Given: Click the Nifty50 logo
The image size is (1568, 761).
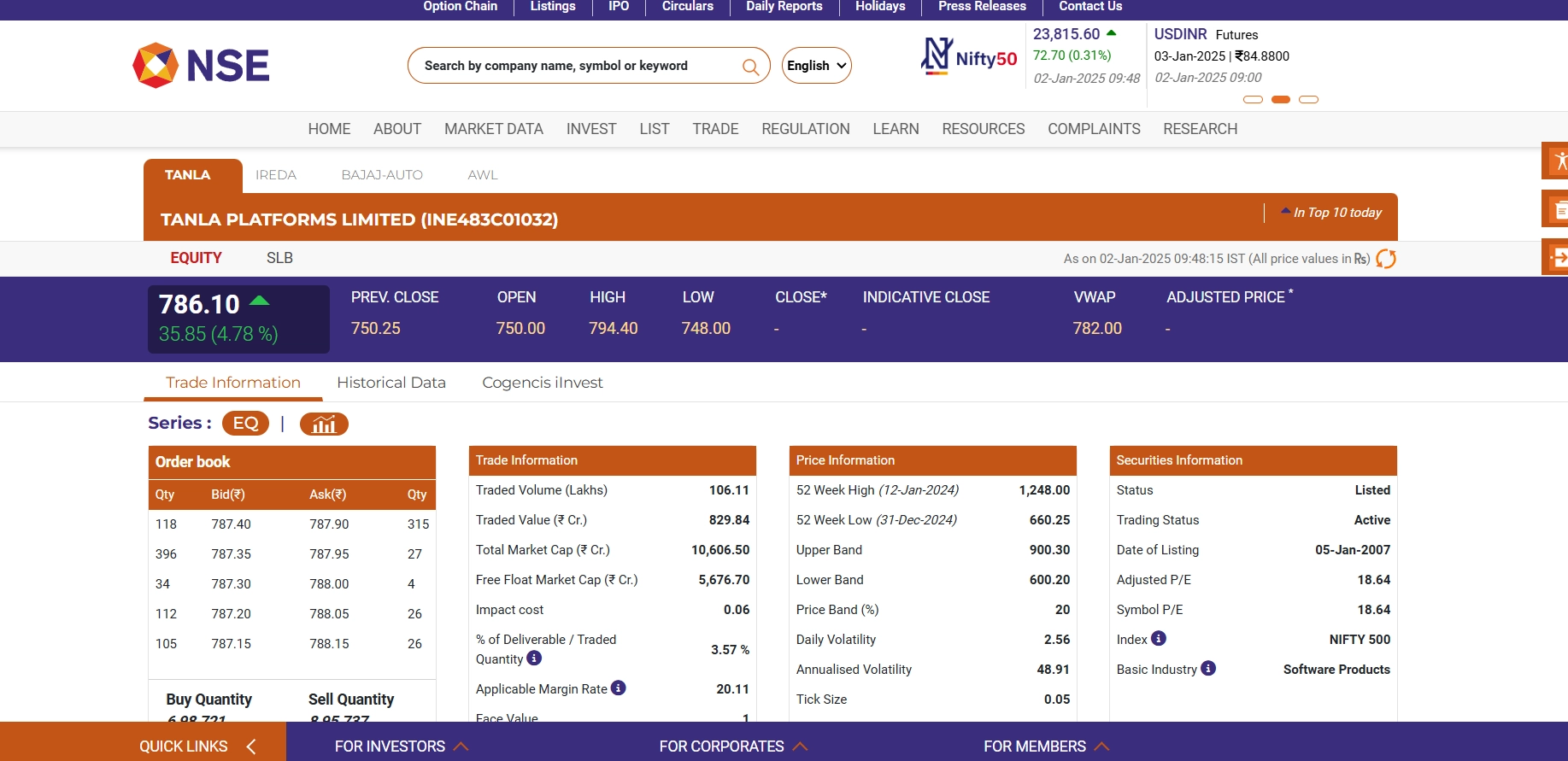Looking at the screenshot, I should coord(969,56).
